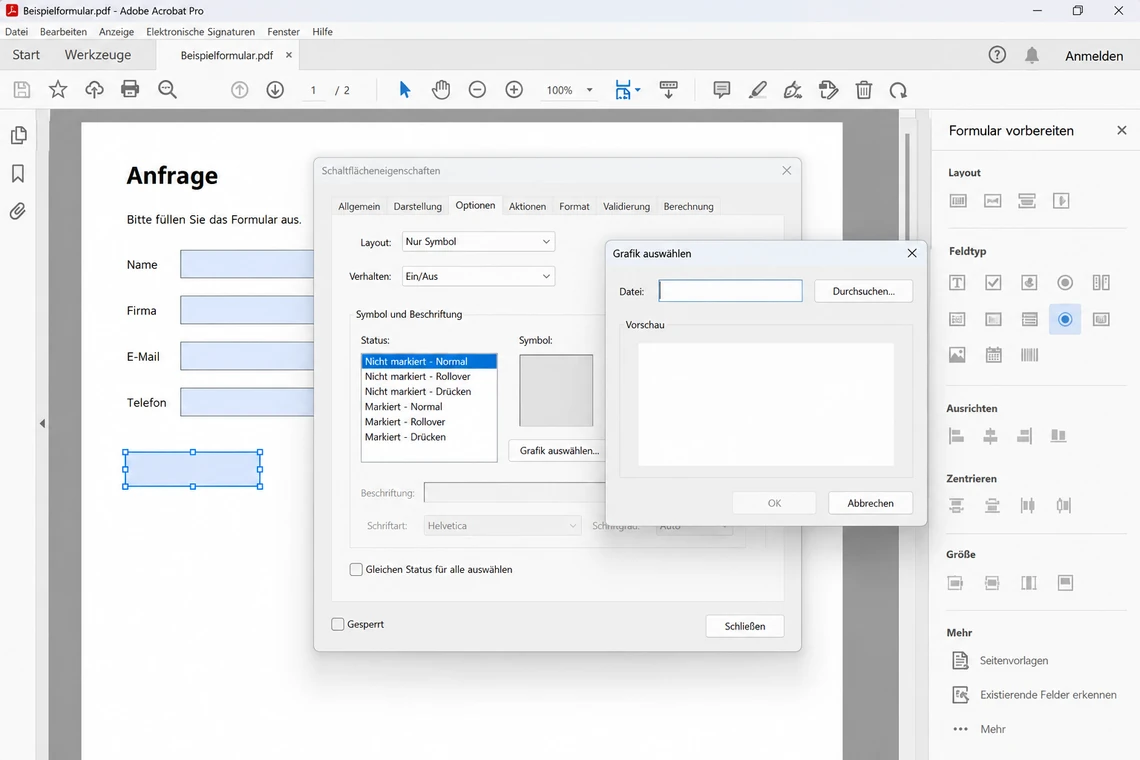Close the Grafik auswählen dialog

point(912,253)
